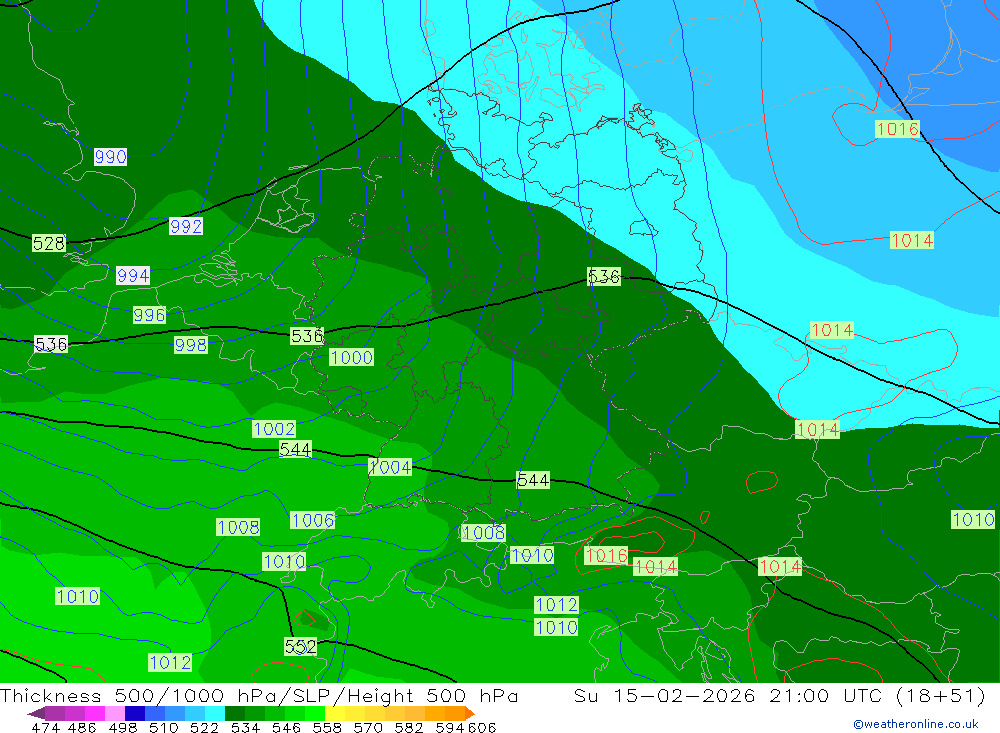The width and height of the screenshot is (1000, 733).
Task: Select the legend value 558
Action: (327, 727)
